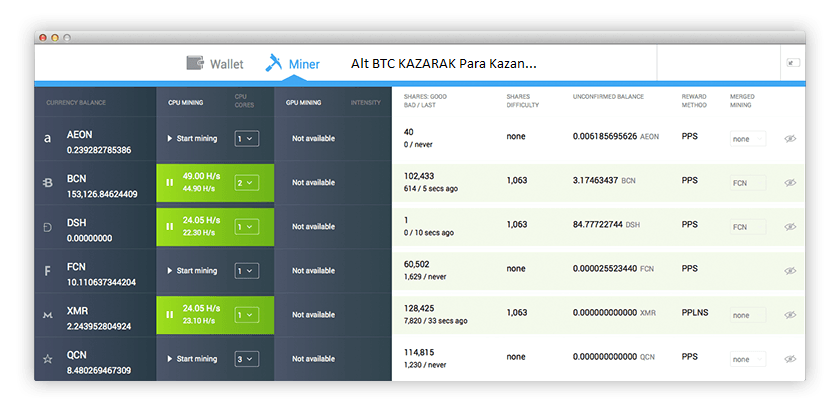
Task: Open BCN merged mining FCN dropdown
Action: (x=748, y=183)
